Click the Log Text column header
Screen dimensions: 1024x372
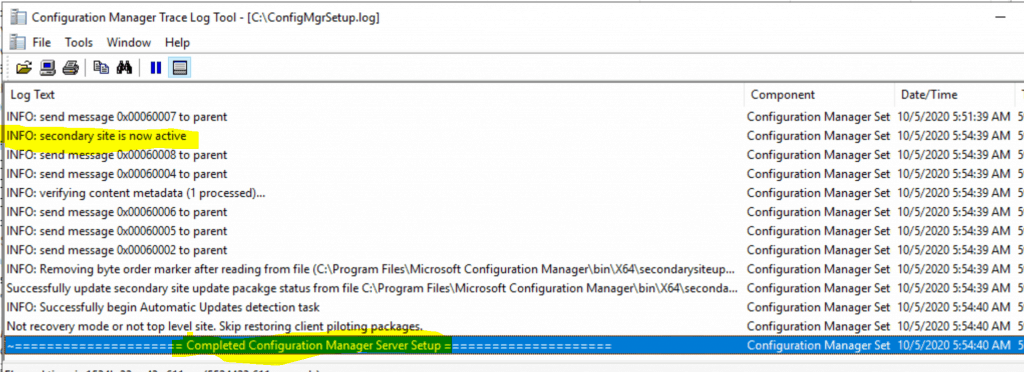[373, 95]
